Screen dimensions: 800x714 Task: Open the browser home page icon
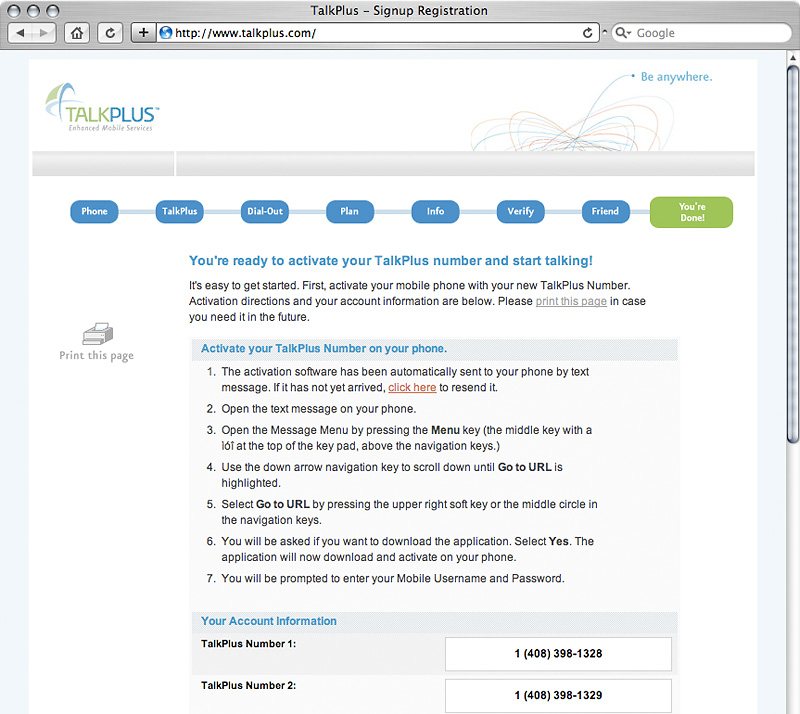[77, 33]
